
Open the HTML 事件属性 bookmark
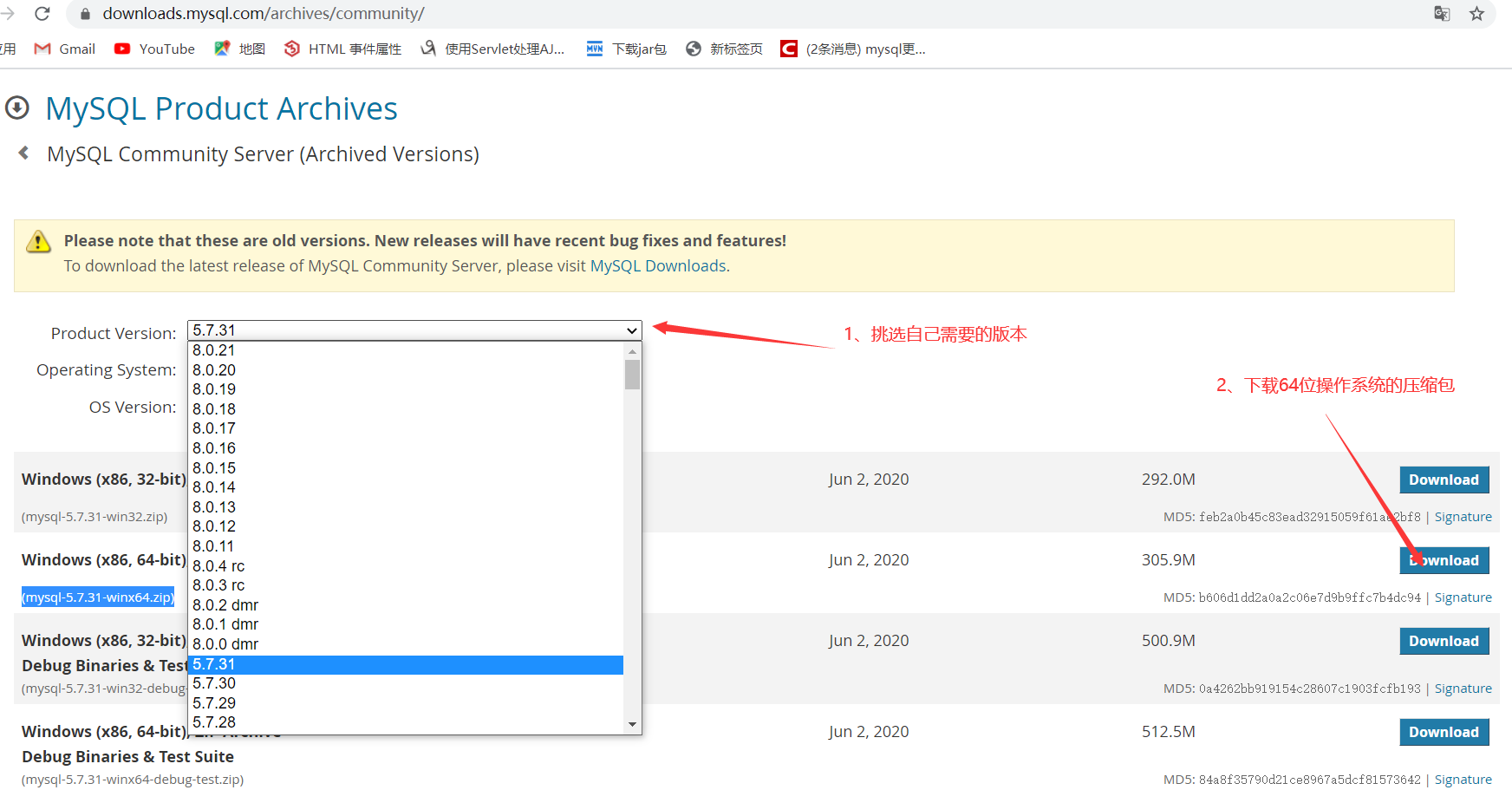tap(343, 49)
